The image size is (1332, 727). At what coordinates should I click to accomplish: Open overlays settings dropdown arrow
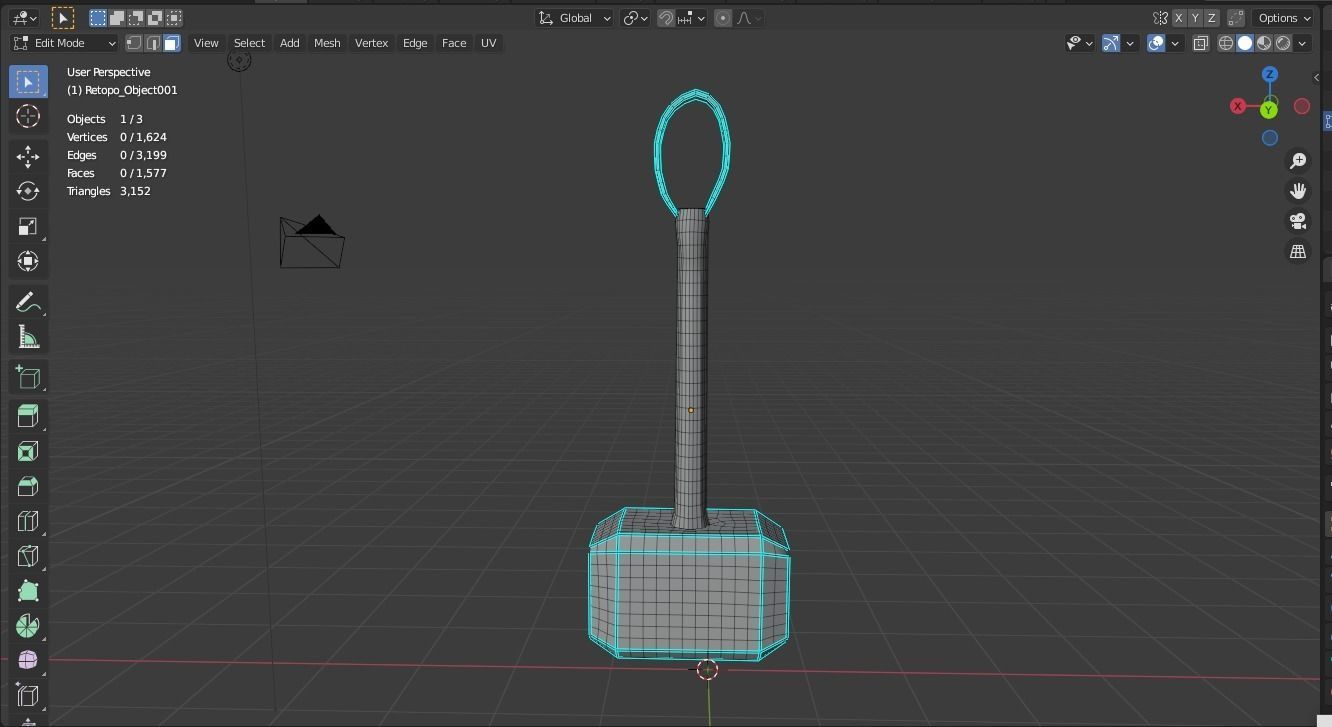click(1175, 43)
